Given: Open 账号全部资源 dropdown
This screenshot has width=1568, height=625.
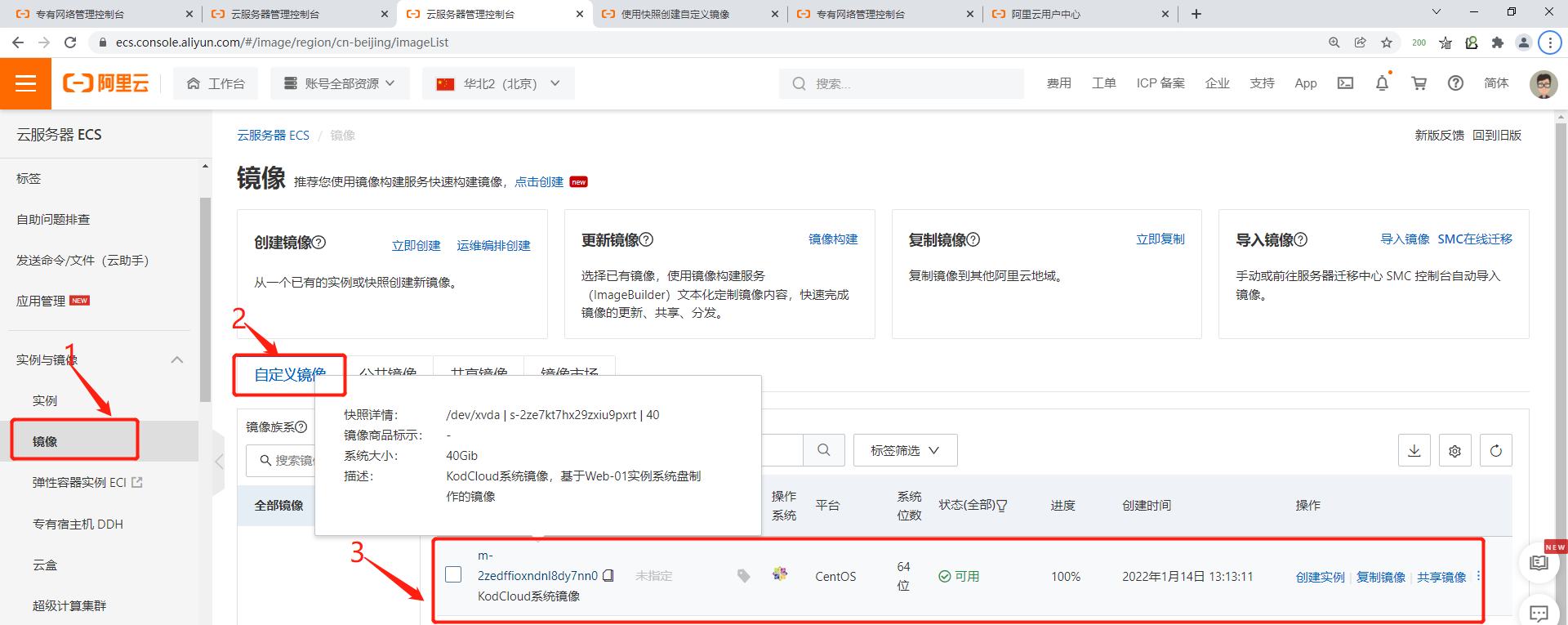Looking at the screenshot, I should pyautogui.click(x=340, y=83).
